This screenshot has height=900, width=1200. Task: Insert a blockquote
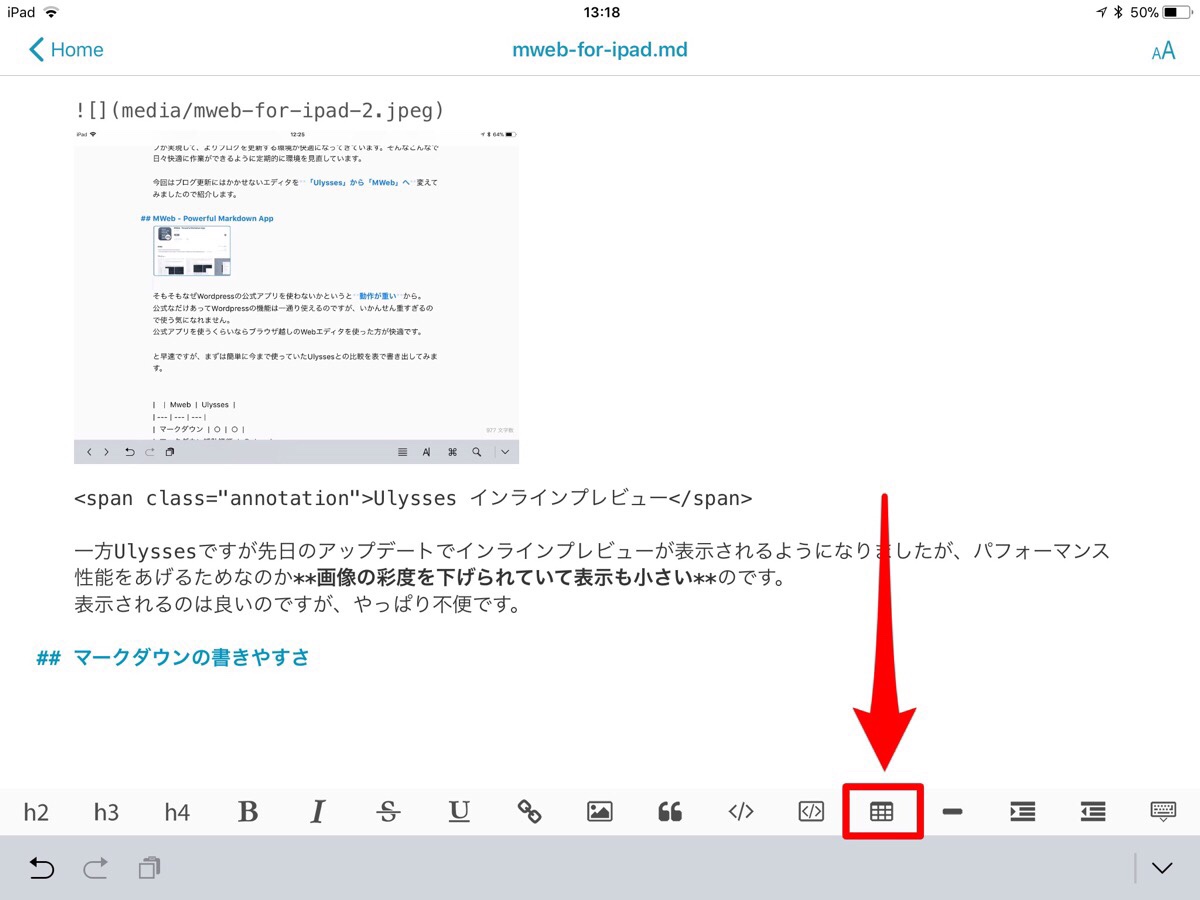click(670, 812)
